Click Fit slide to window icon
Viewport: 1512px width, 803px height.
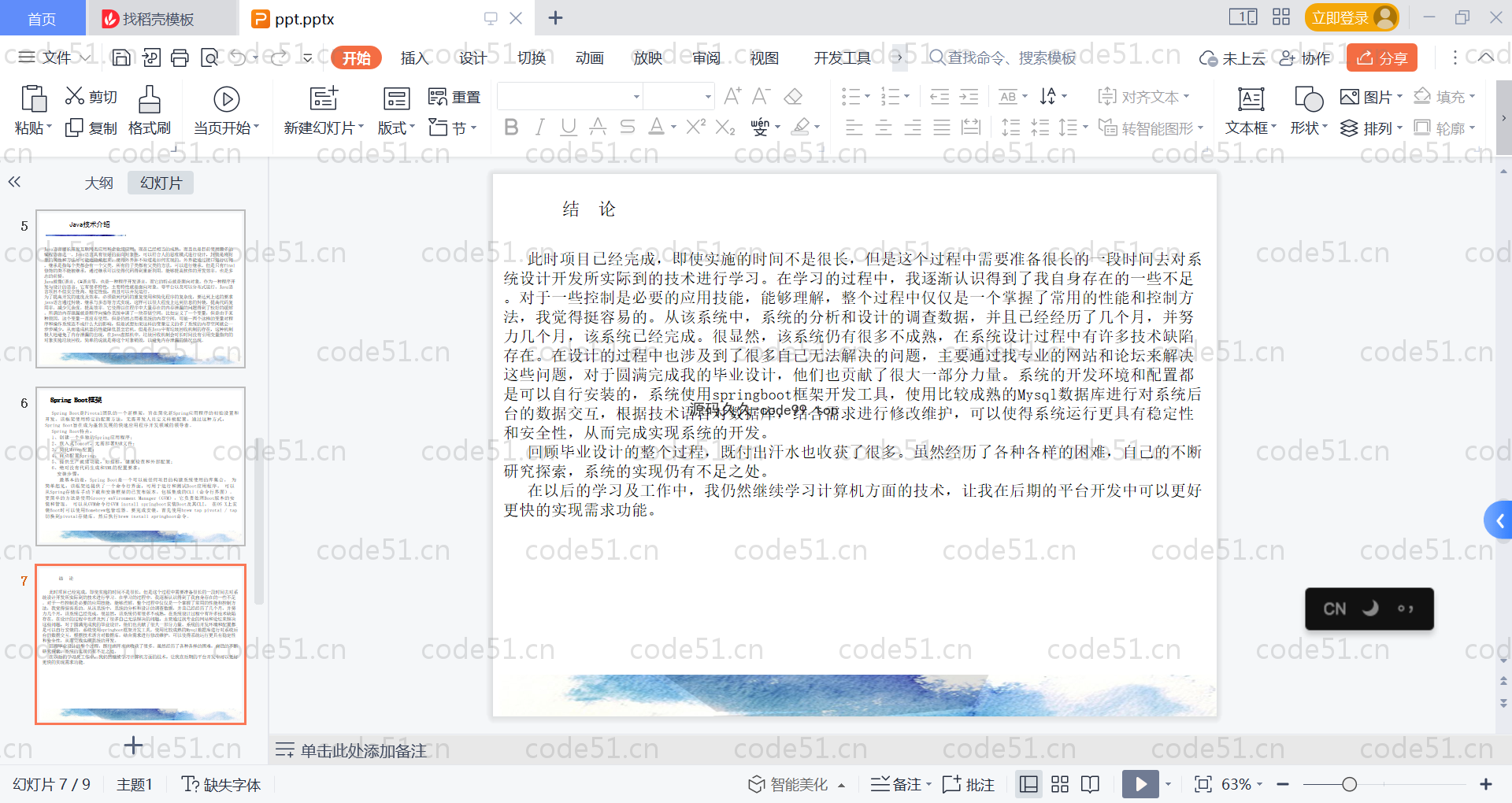(1203, 784)
